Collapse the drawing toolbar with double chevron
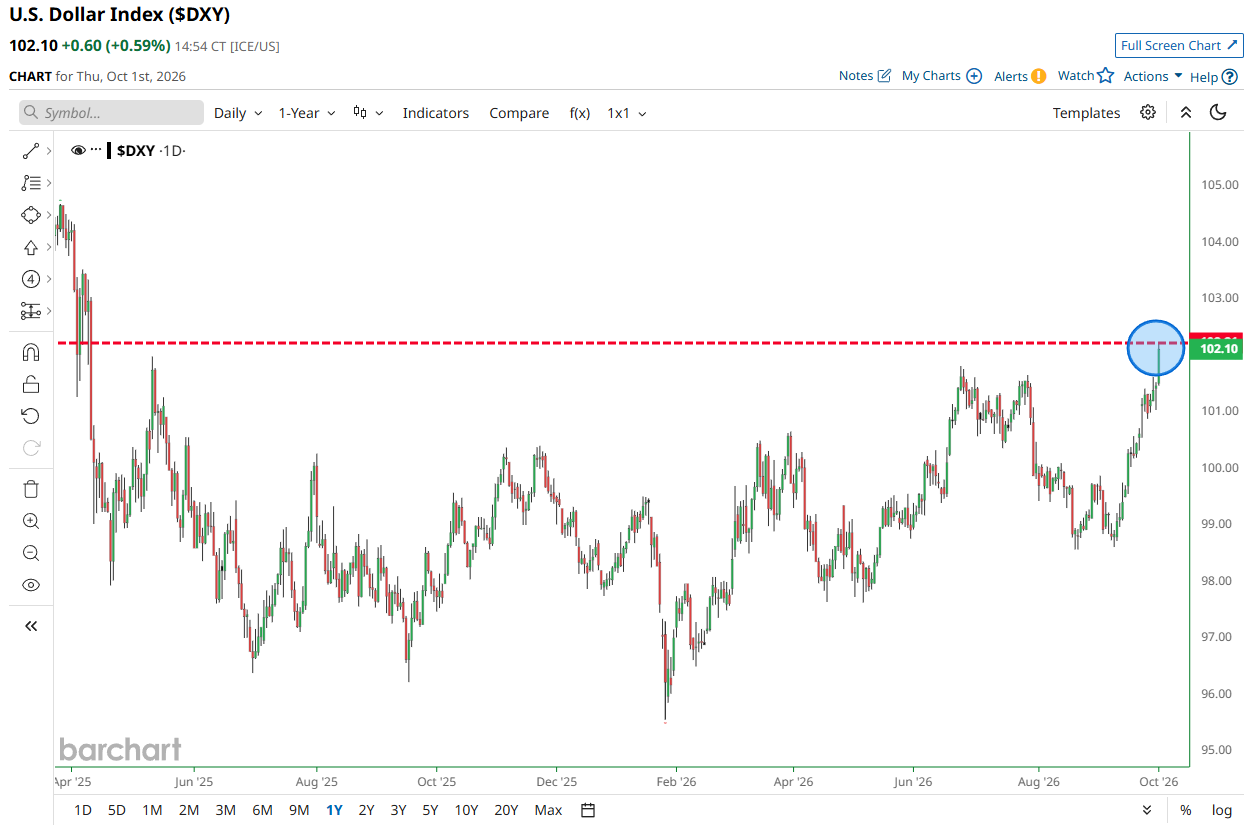This screenshot has height=828, width=1252. click(x=30, y=626)
